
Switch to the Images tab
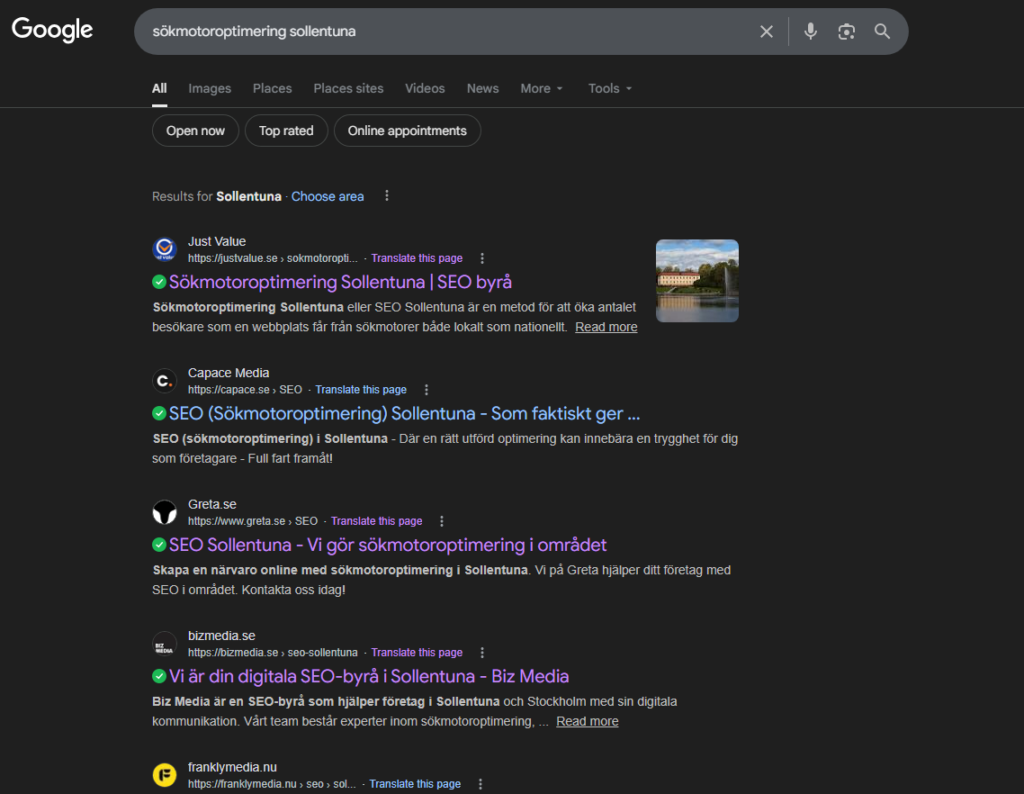[x=209, y=88]
